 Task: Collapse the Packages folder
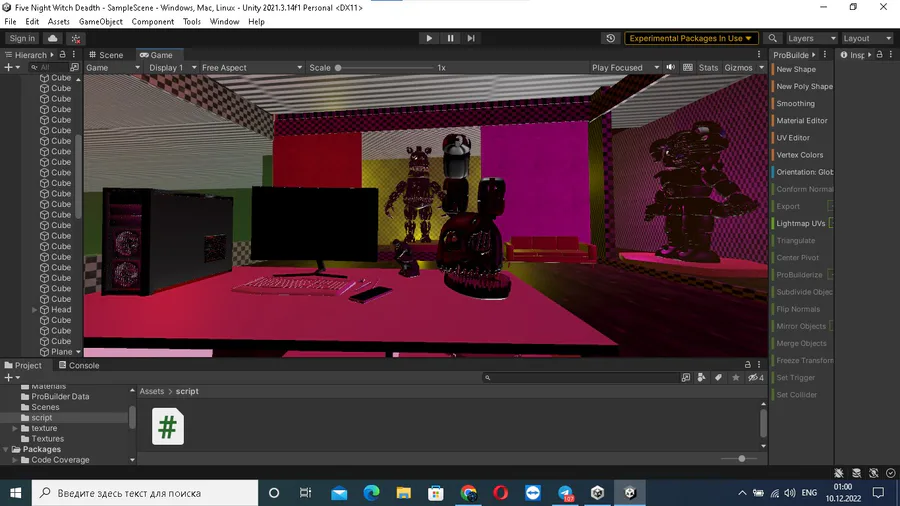[6, 449]
